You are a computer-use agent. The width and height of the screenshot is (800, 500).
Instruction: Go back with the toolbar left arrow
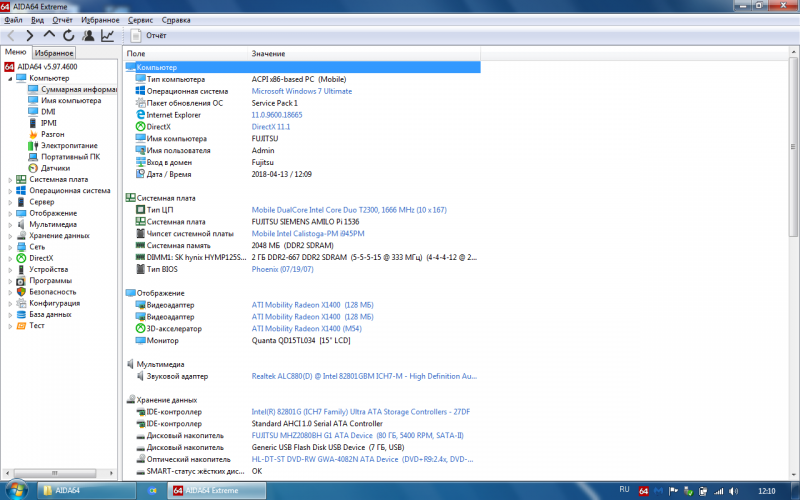10,35
